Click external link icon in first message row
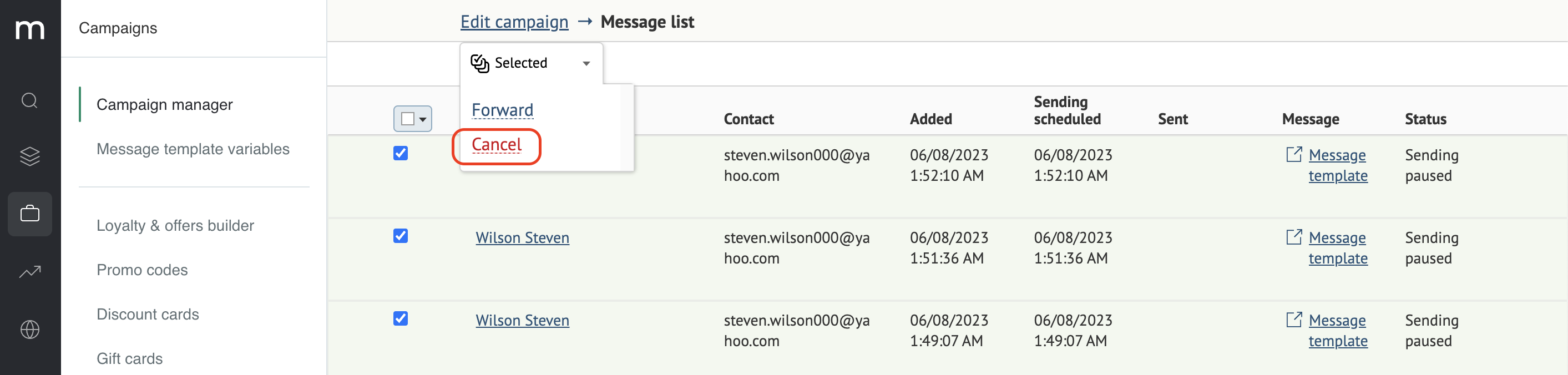Screen dimensions: 1568x375 [1294, 154]
